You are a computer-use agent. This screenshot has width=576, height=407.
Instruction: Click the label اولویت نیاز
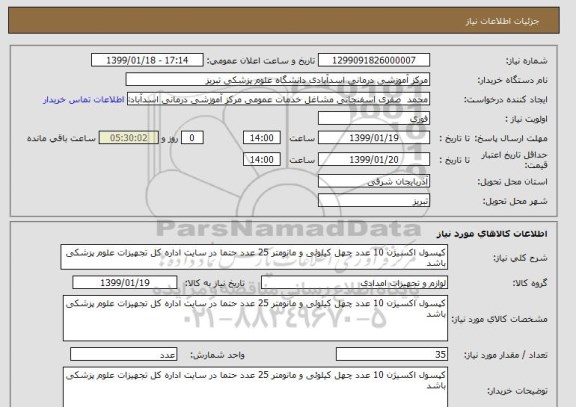point(526,119)
